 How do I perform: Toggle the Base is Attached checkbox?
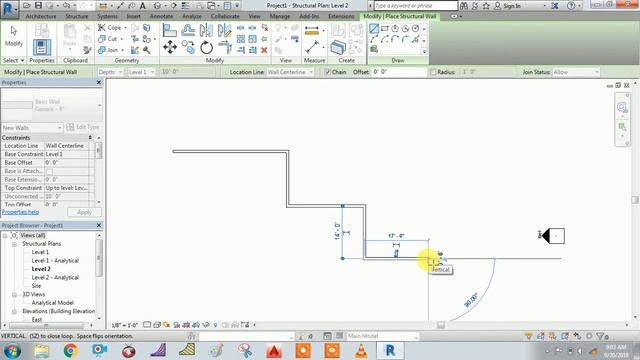[x=49, y=171]
